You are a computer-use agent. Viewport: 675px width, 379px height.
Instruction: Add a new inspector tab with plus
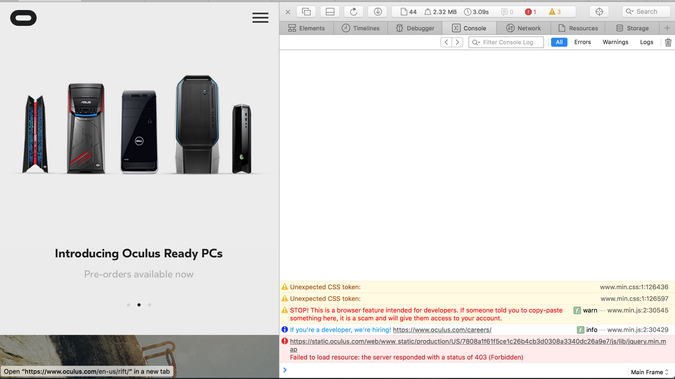tap(667, 28)
